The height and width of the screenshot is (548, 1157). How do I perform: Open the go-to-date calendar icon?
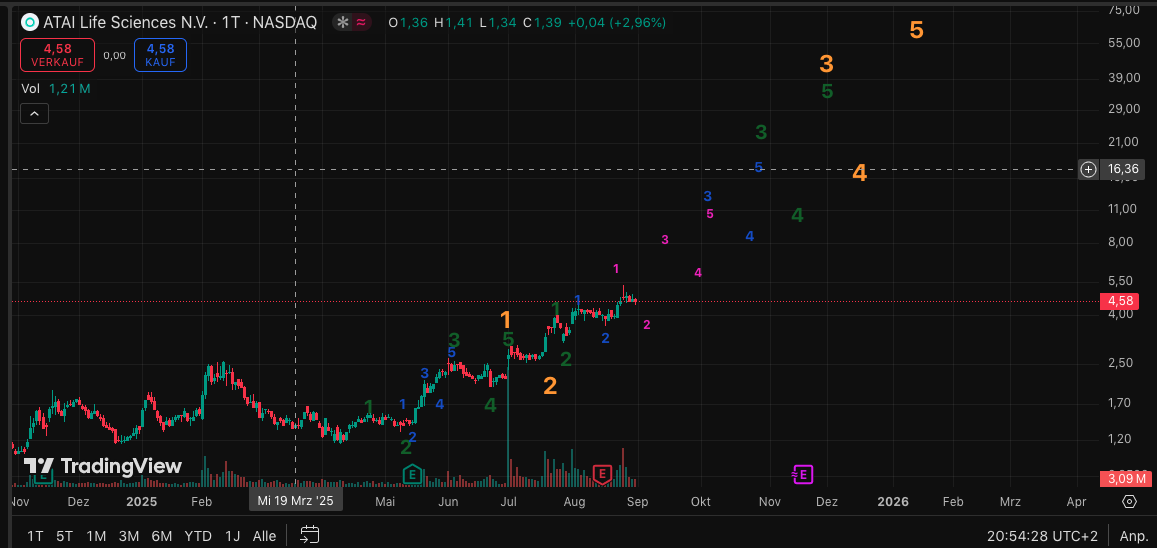click(x=309, y=535)
